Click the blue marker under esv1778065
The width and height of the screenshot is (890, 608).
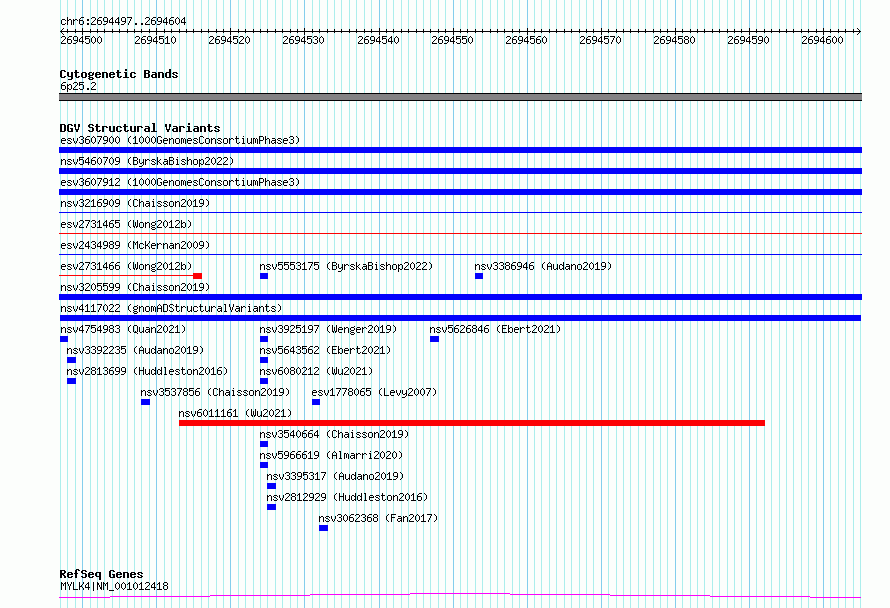pyautogui.click(x=316, y=402)
